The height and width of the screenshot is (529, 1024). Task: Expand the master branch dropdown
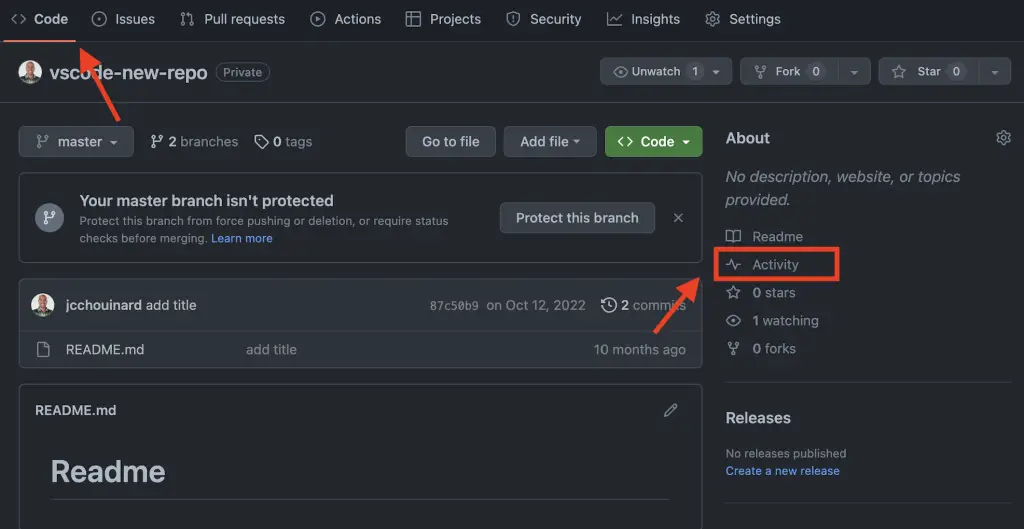pyautogui.click(x=76, y=142)
